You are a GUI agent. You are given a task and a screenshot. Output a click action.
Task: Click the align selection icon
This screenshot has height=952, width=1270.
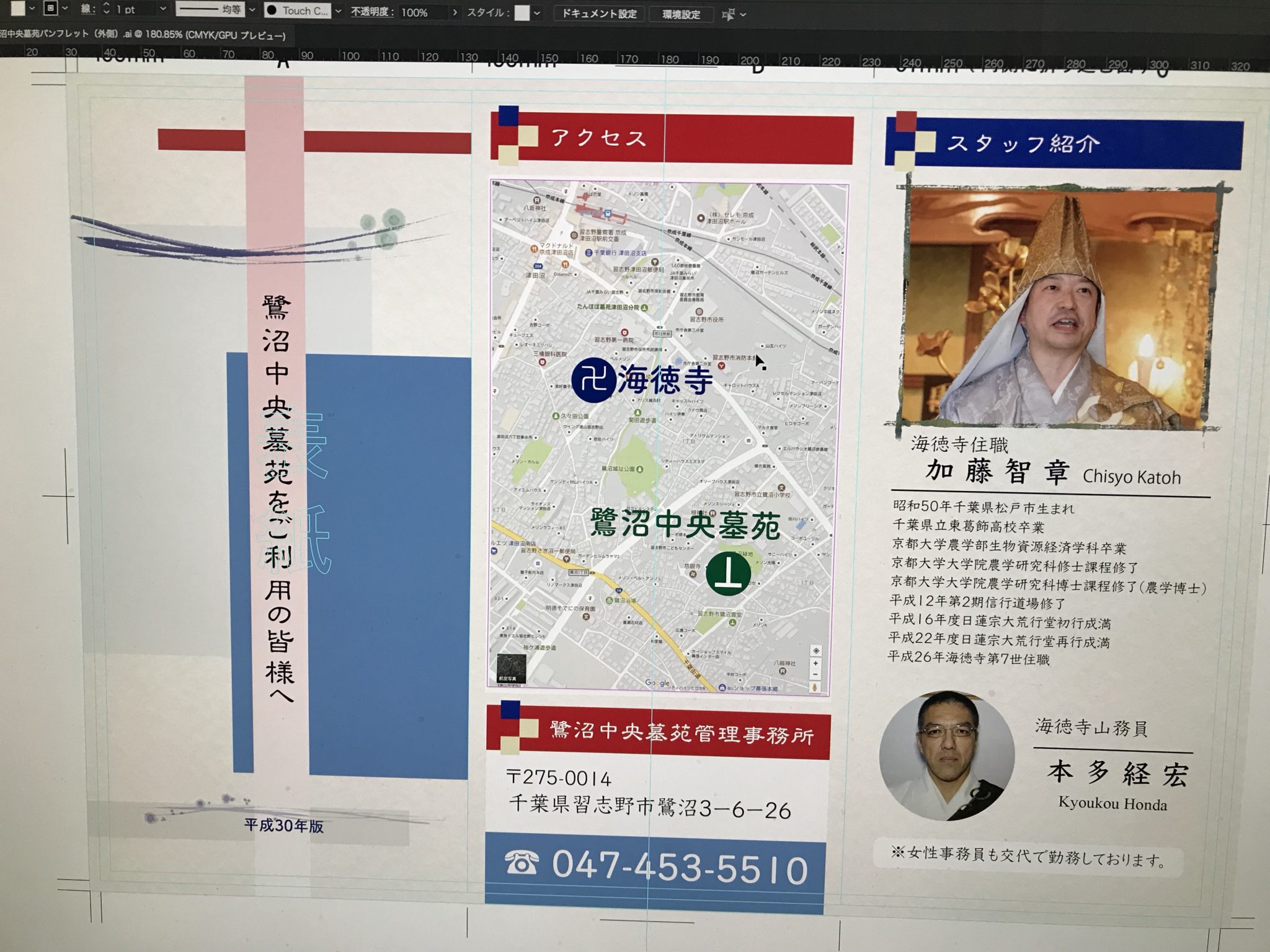pyautogui.click(x=729, y=15)
